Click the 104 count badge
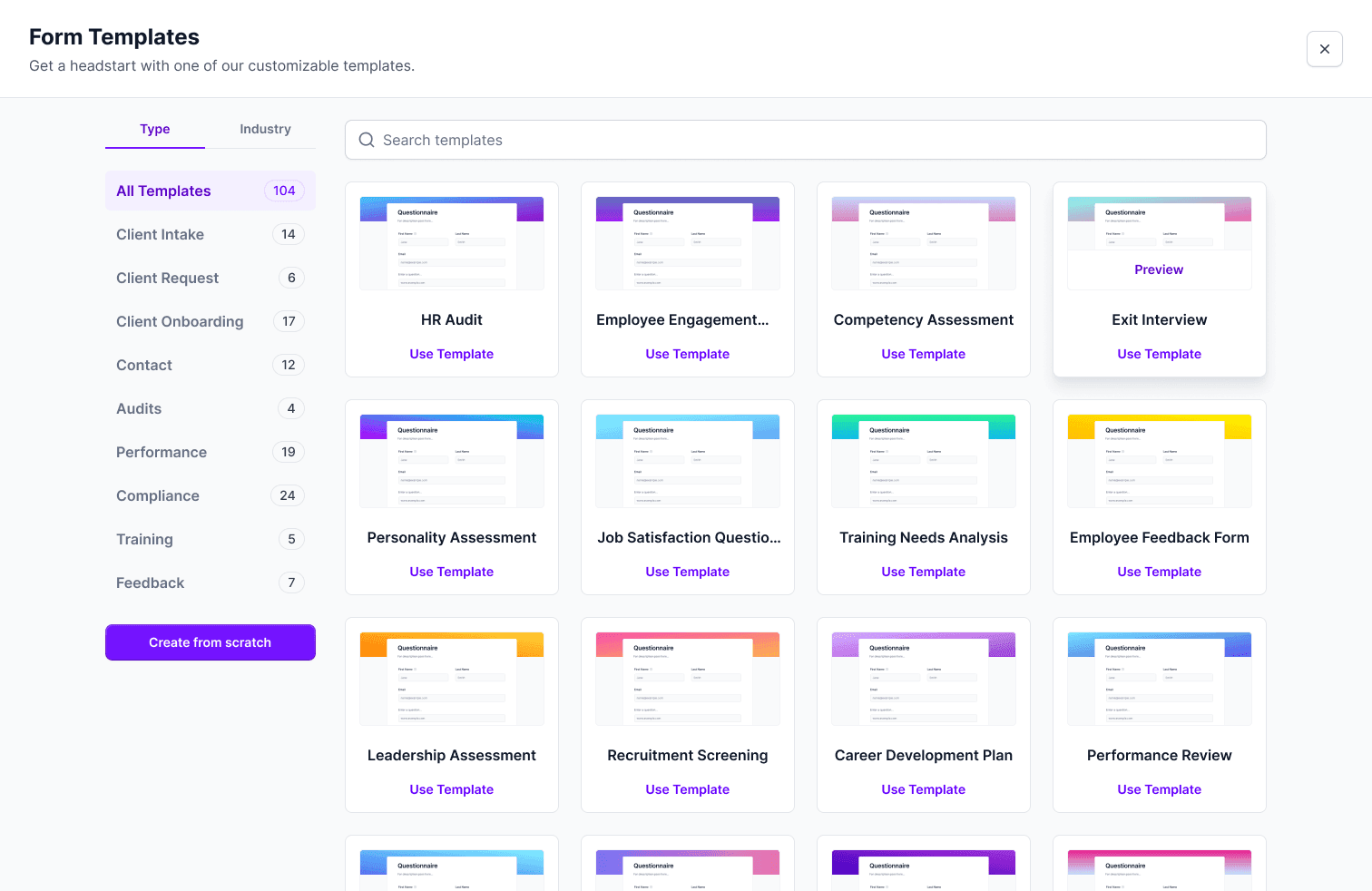 click(284, 191)
